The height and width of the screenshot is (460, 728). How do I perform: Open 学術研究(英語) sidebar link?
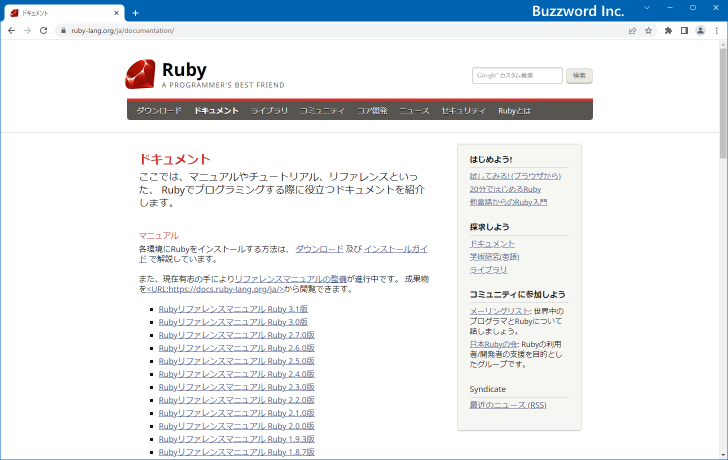point(494,257)
